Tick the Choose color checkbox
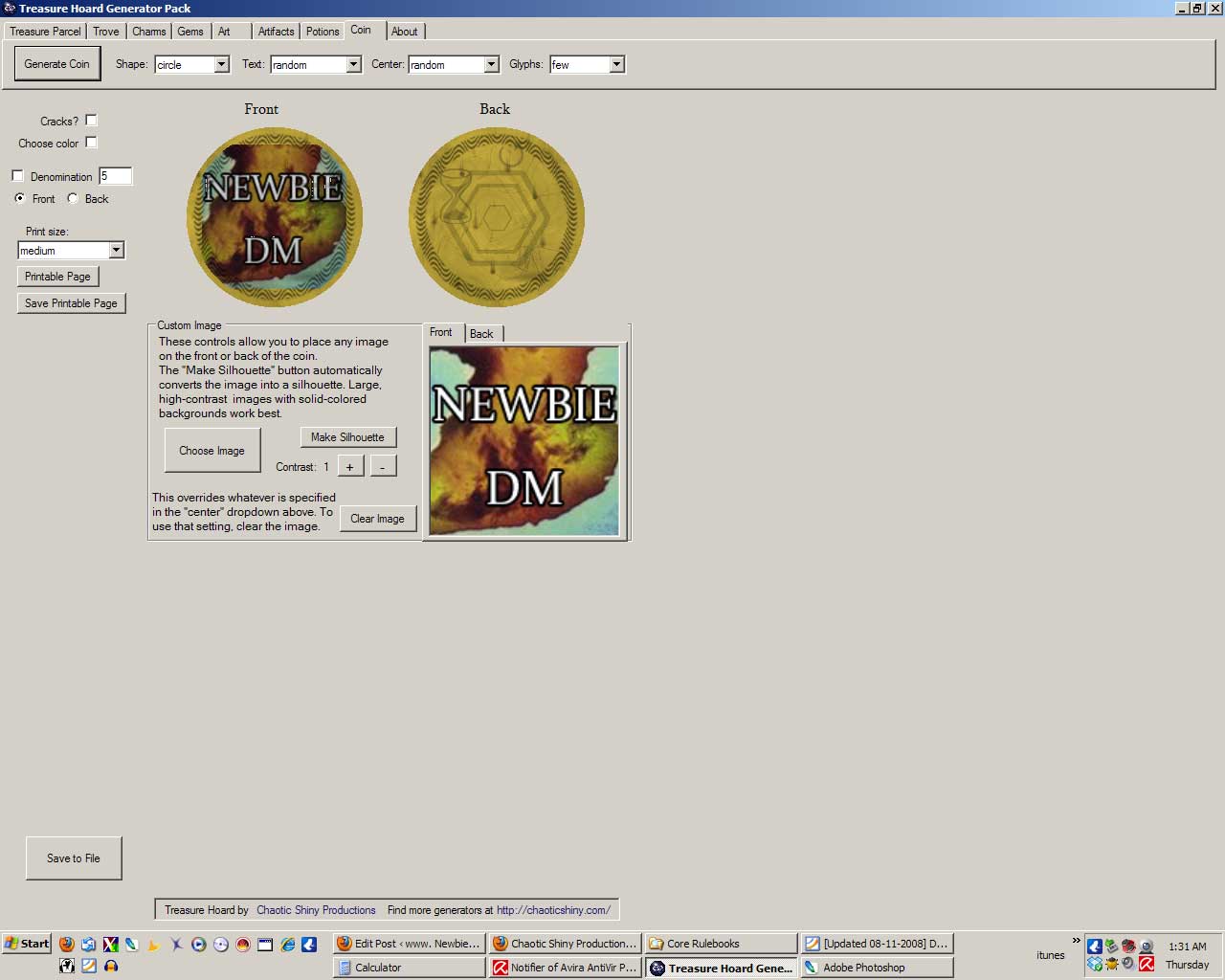1225x980 pixels. click(x=91, y=143)
